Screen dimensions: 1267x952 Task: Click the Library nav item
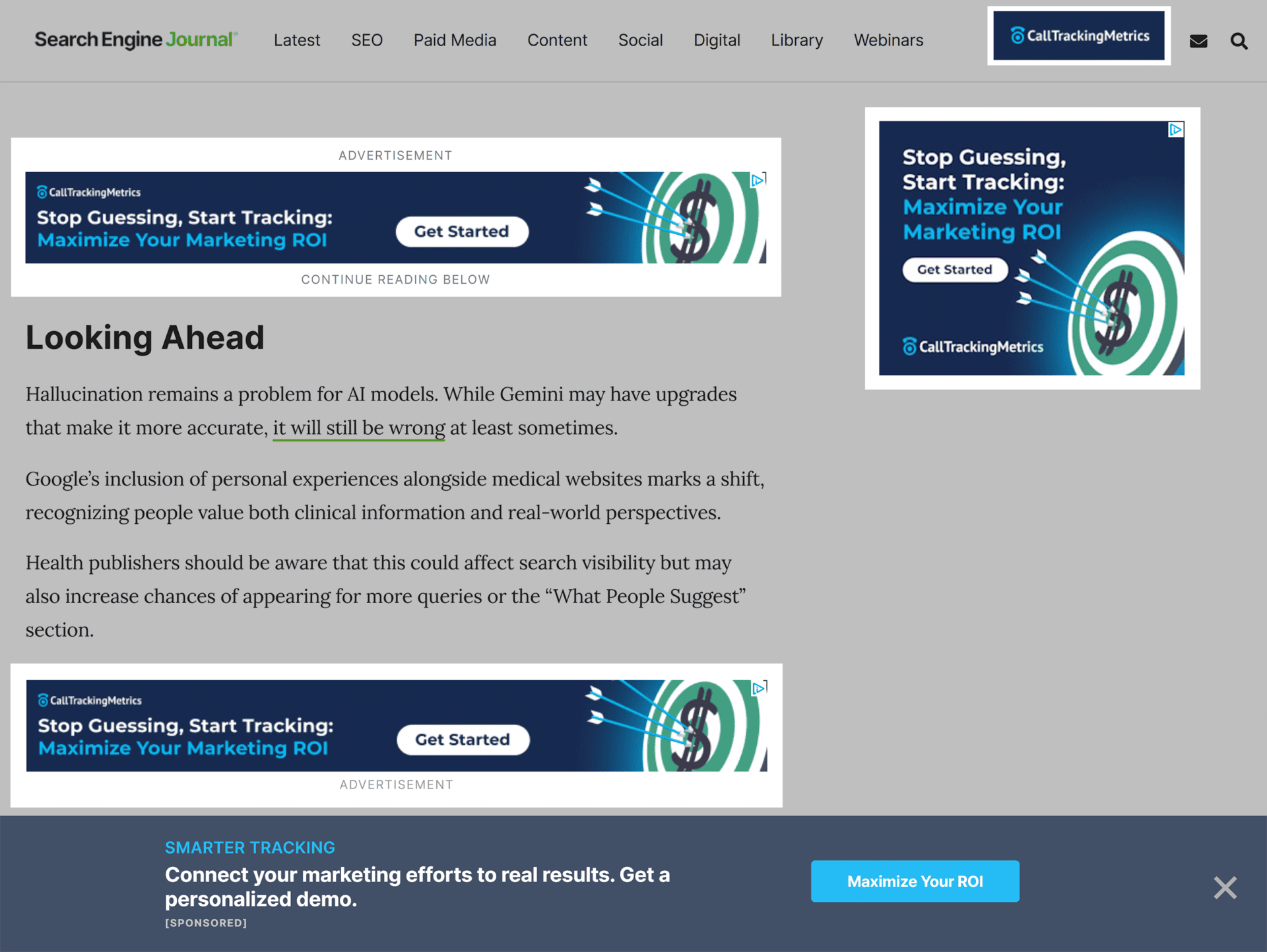[796, 40]
